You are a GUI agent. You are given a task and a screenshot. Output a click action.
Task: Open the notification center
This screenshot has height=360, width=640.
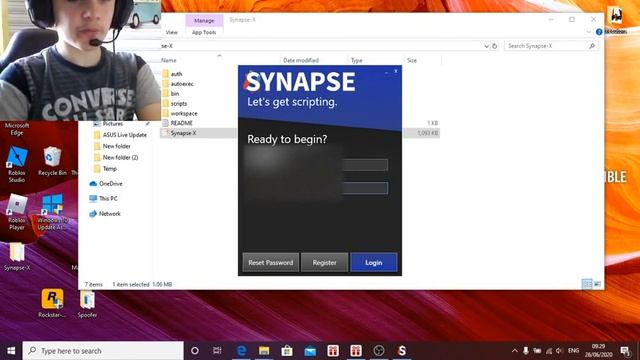coord(625,351)
